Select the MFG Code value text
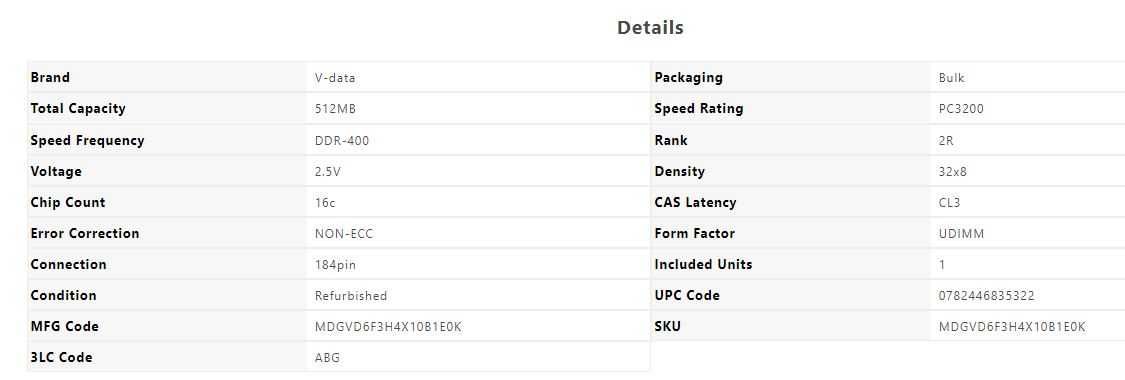The width and height of the screenshot is (1125, 380). pyautogui.click(x=388, y=327)
